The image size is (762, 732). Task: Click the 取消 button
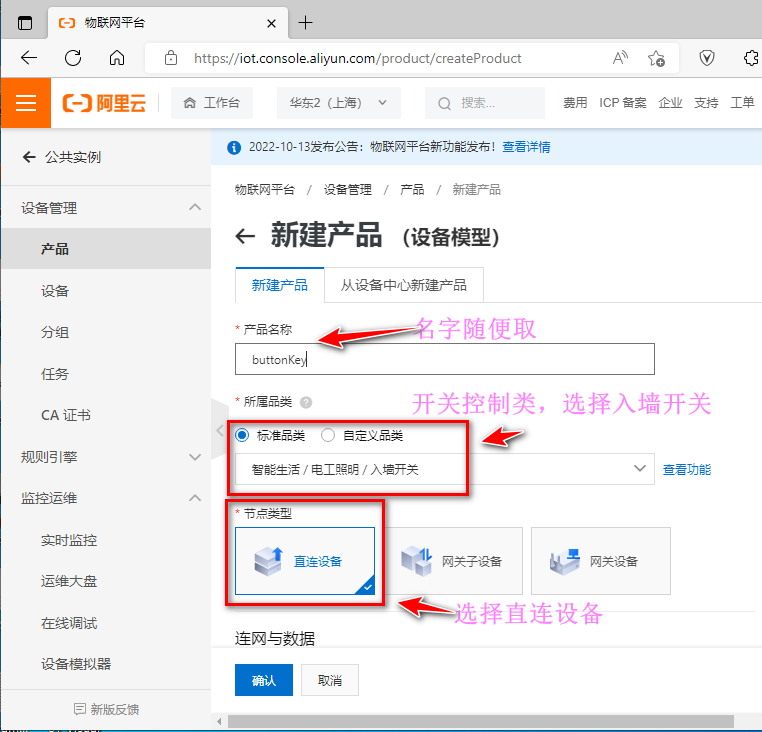330,680
